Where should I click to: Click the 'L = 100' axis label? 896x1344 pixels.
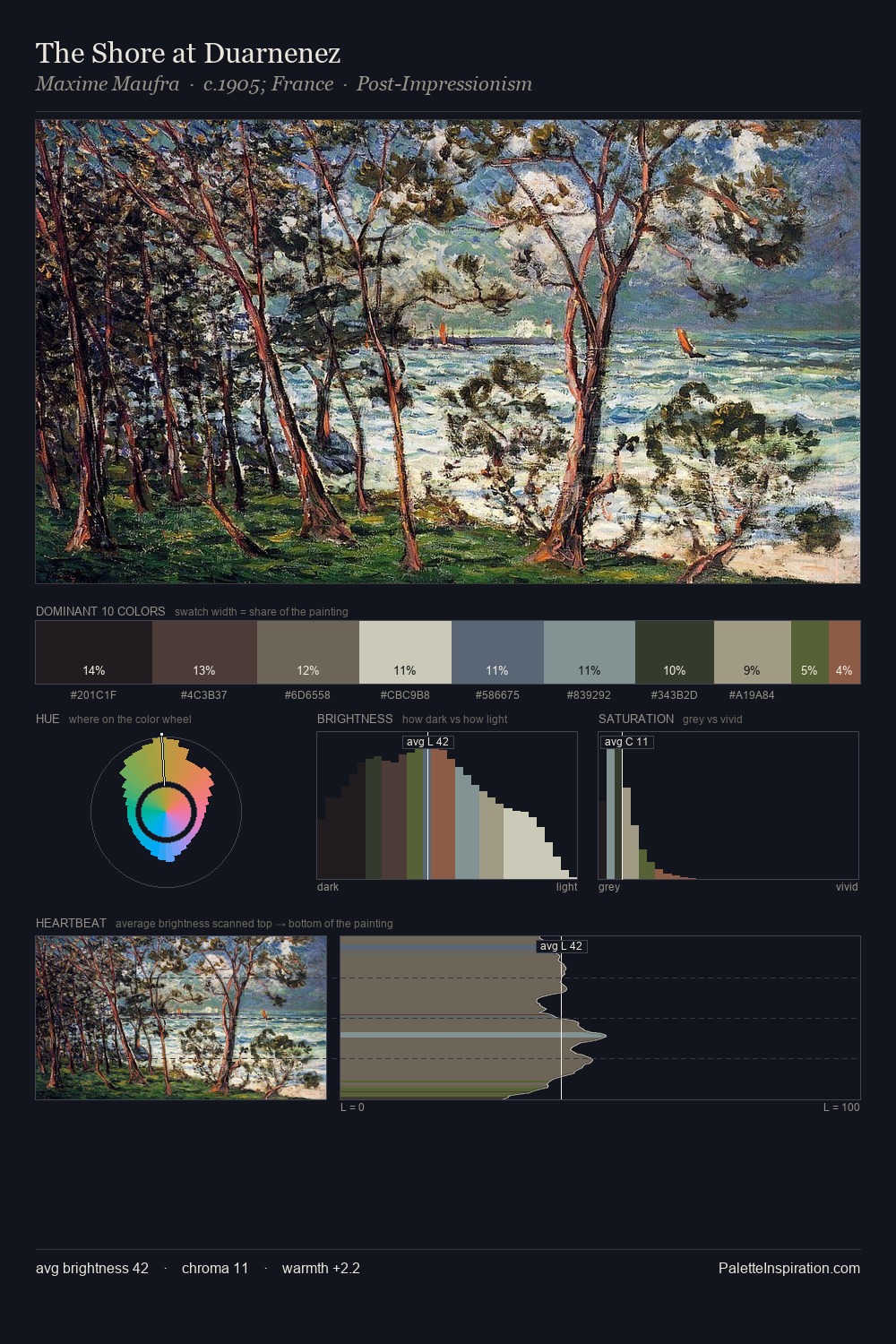(x=841, y=1107)
